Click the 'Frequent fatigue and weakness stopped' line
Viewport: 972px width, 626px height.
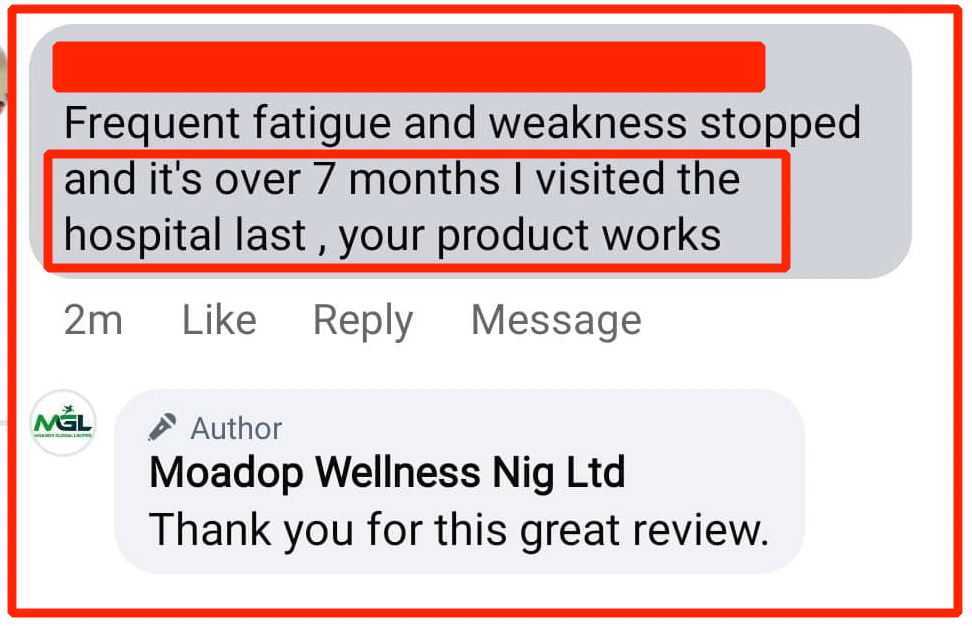point(462,124)
